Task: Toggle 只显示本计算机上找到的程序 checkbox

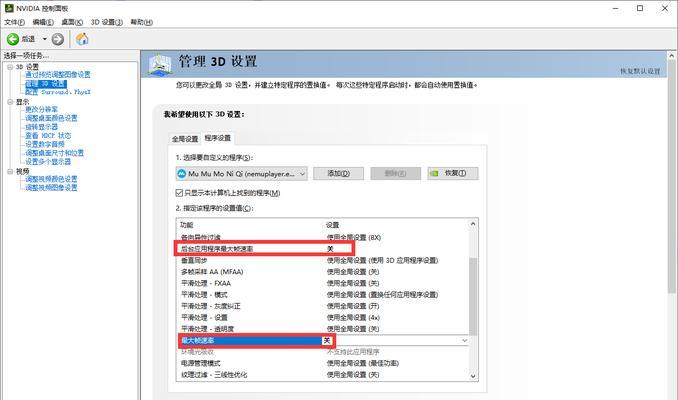Action: (179, 193)
